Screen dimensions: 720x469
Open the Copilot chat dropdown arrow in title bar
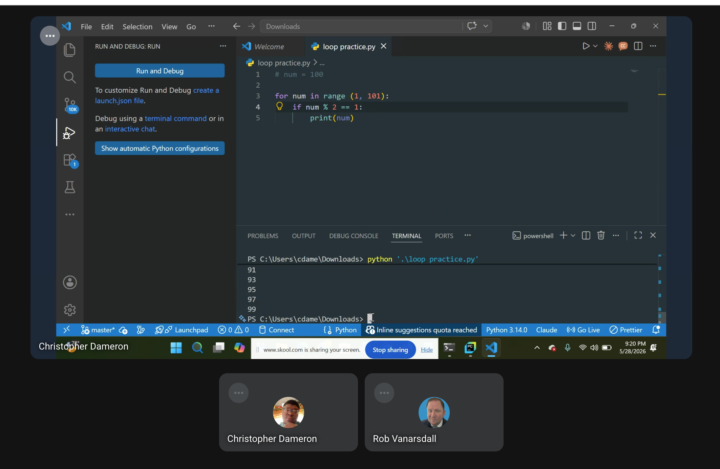(485, 26)
